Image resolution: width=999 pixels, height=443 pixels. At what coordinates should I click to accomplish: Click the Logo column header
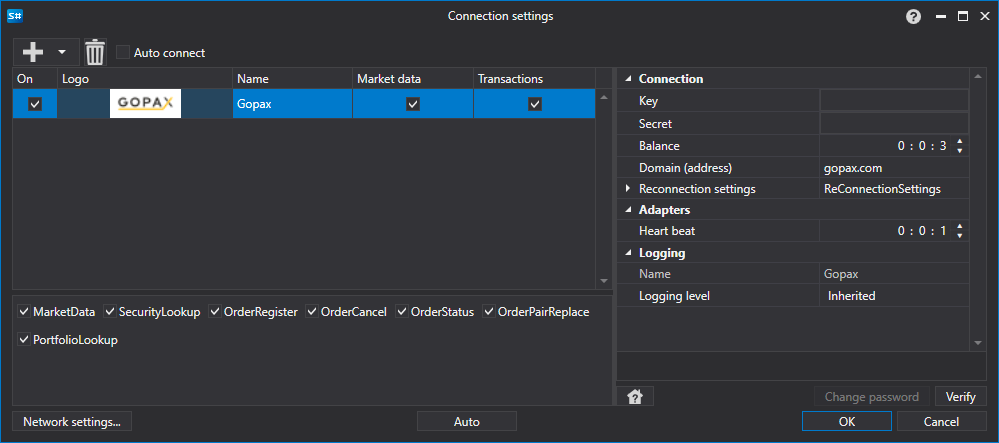(145, 79)
